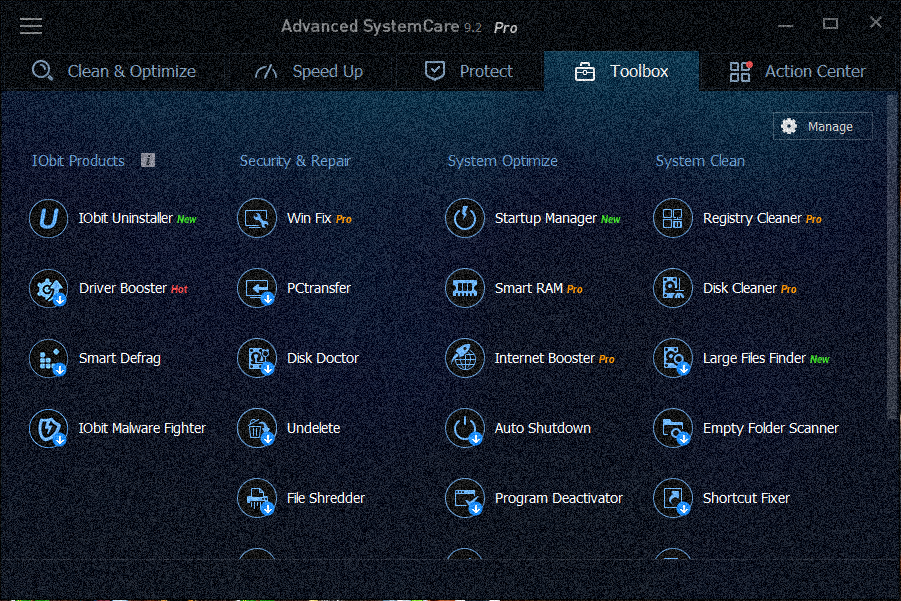Launch IObit Uninstaller icon
Screen dimensions: 901x601
click(x=49, y=218)
